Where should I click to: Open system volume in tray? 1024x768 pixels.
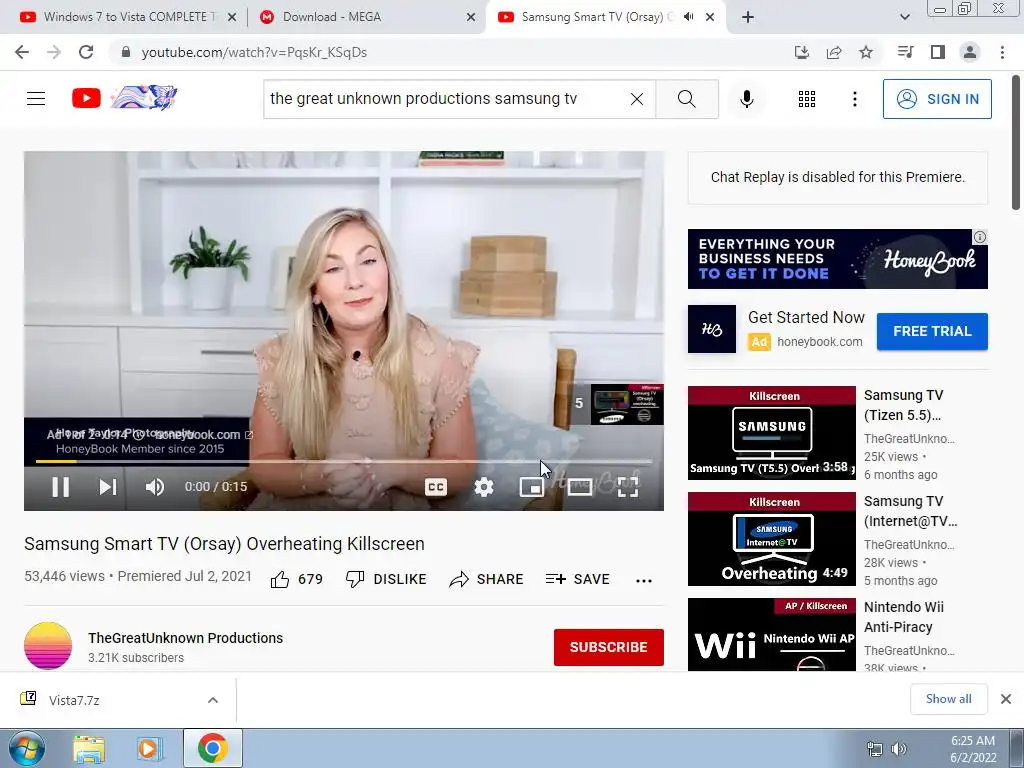tap(899, 749)
